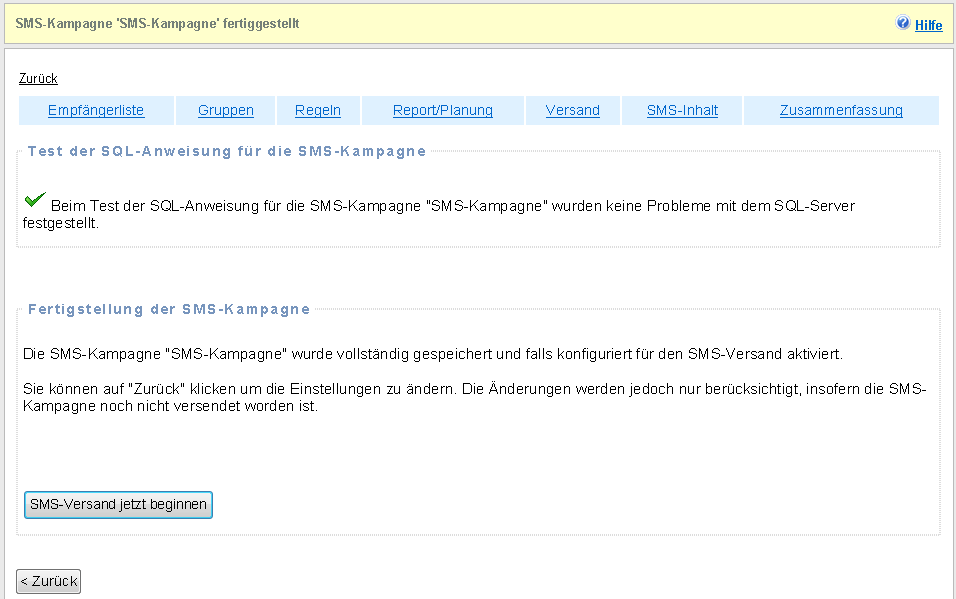956x599 pixels.
Task: Switch to the SMS-Inhalt tab
Action: tap(682, 110)
